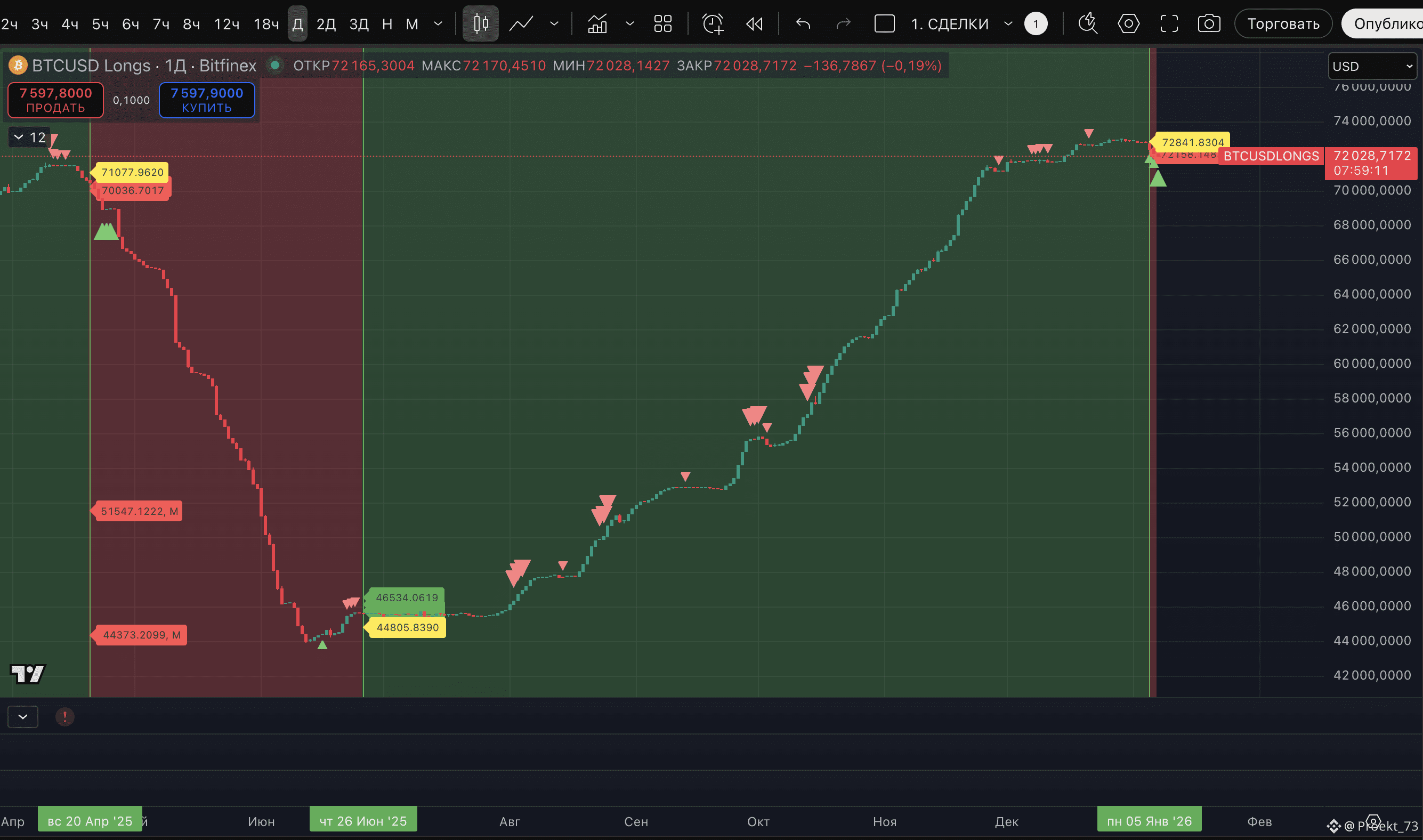The height and width of the screenshot is (840, 1423).
Task: Click the candlestick chart type icon
Action: [x=481, y=24]
